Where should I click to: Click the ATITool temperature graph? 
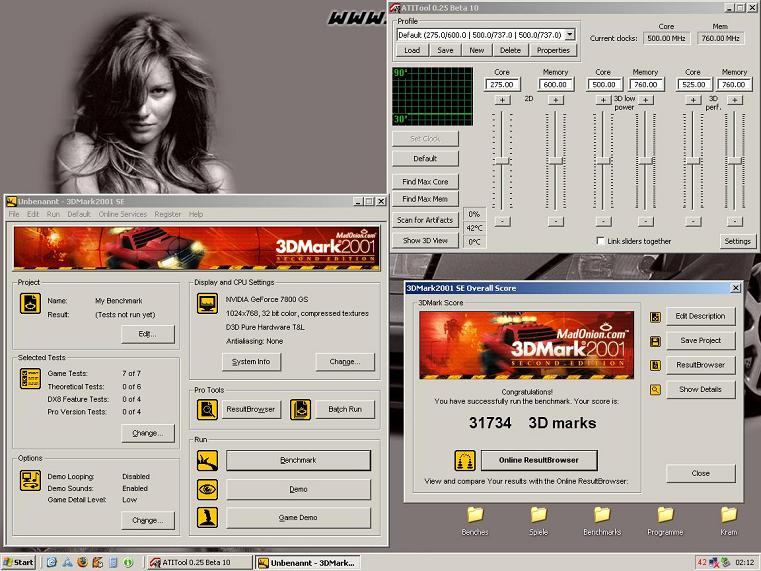tap(432, 96)
